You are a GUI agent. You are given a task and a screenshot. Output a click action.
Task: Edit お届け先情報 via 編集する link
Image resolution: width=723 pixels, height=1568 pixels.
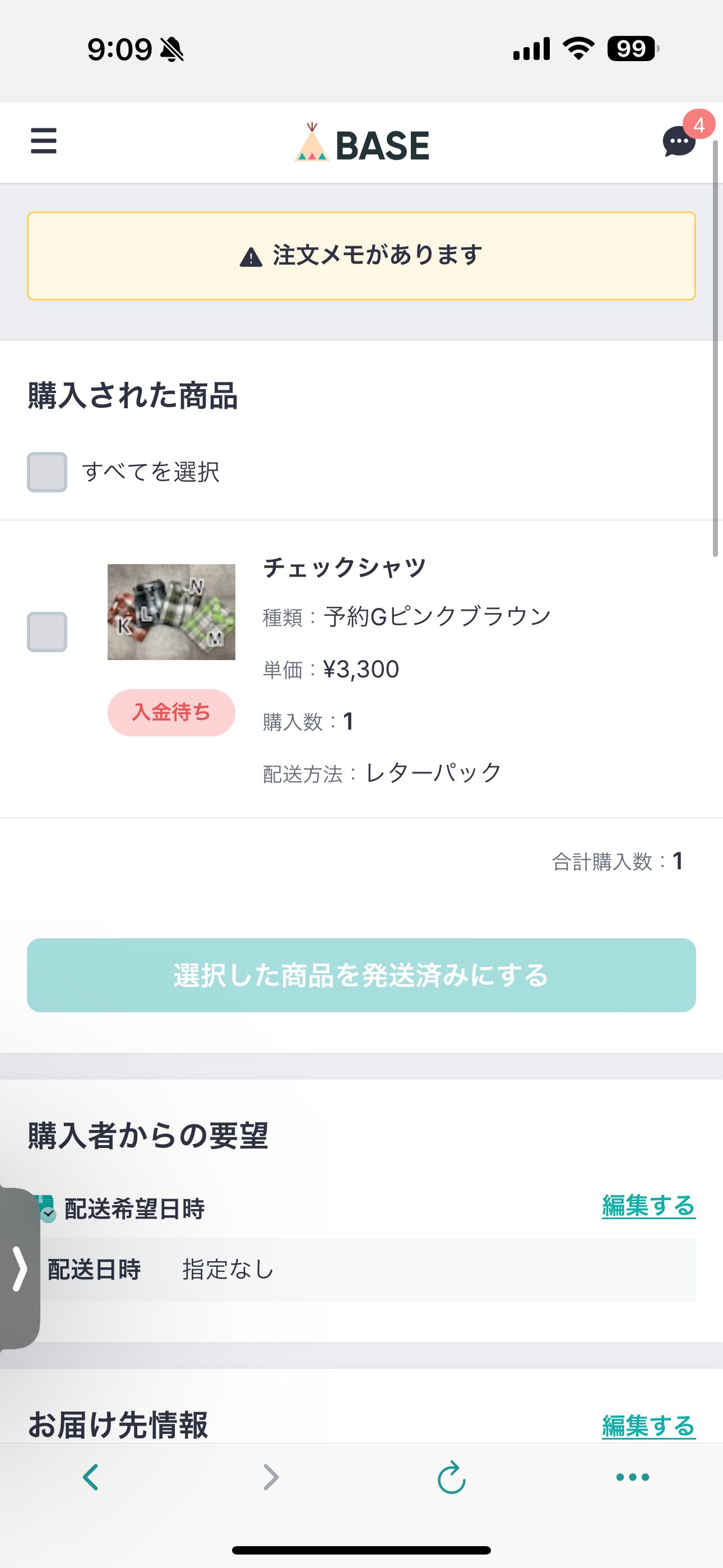point(648,1426)
